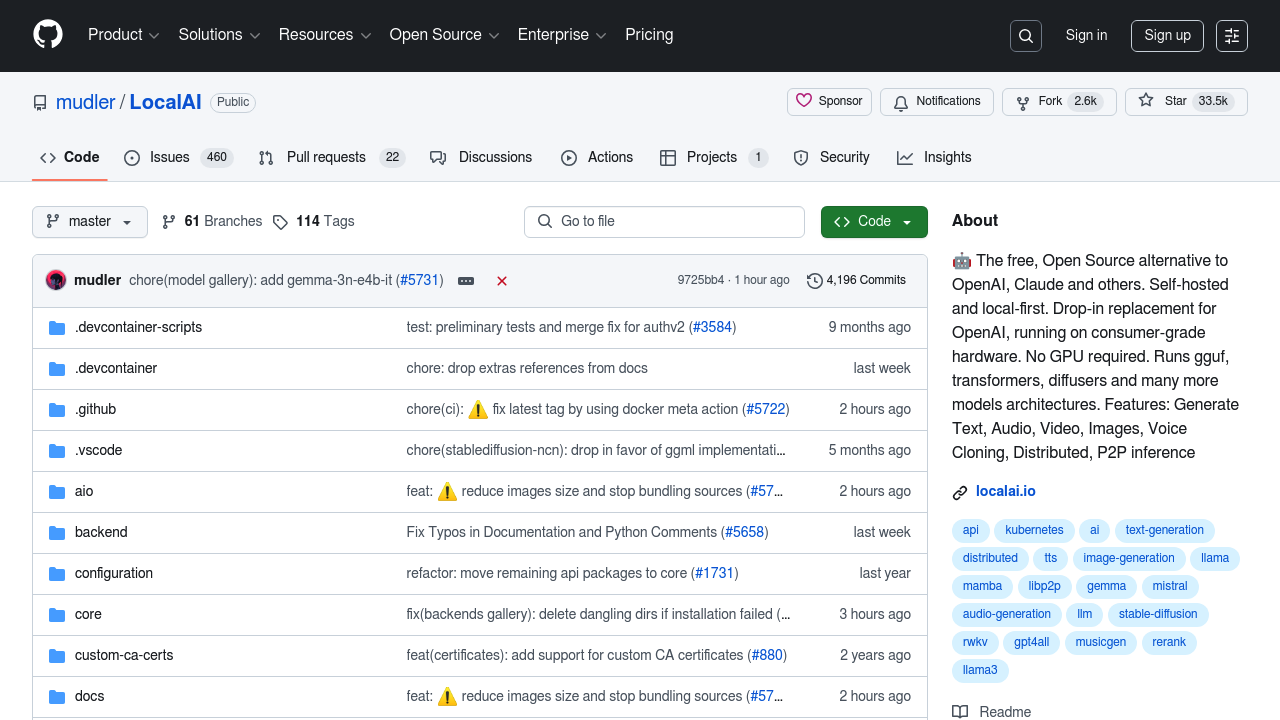
Task: Click mudler's avatar in commit row
Action: point(56,280)
